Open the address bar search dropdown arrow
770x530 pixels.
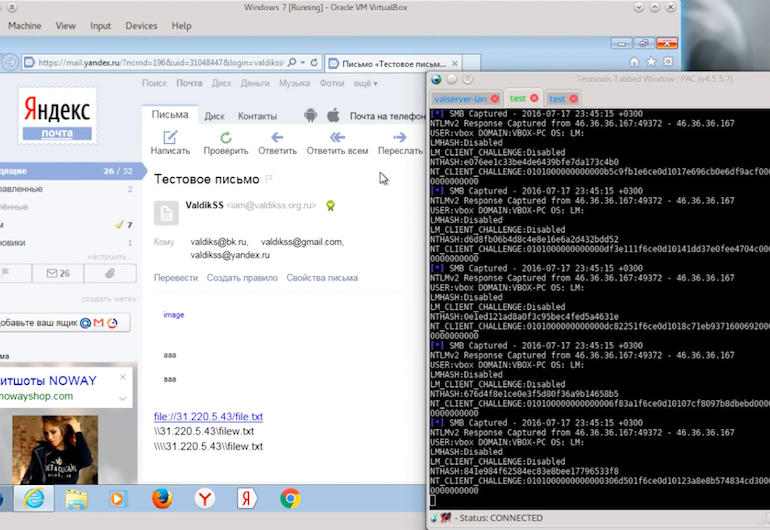click(302, 62)
